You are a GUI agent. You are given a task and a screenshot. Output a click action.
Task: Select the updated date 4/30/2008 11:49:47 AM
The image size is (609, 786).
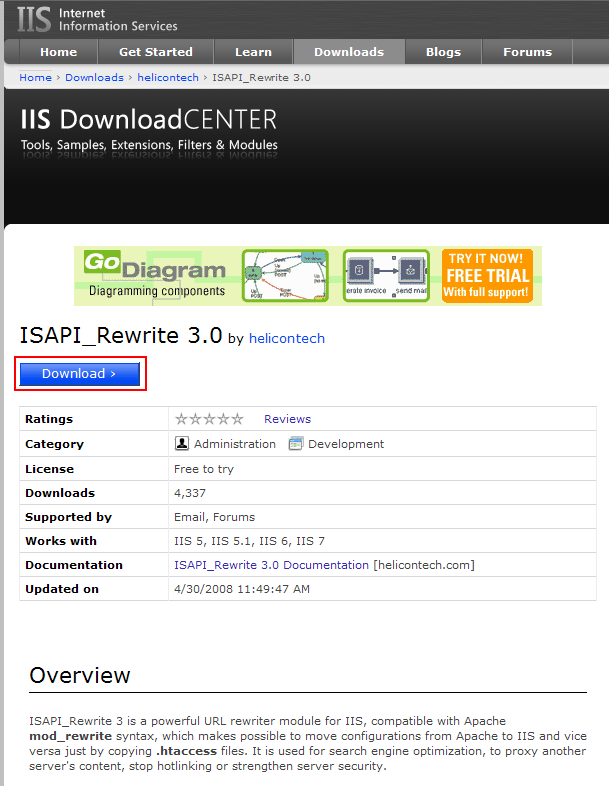242,589
